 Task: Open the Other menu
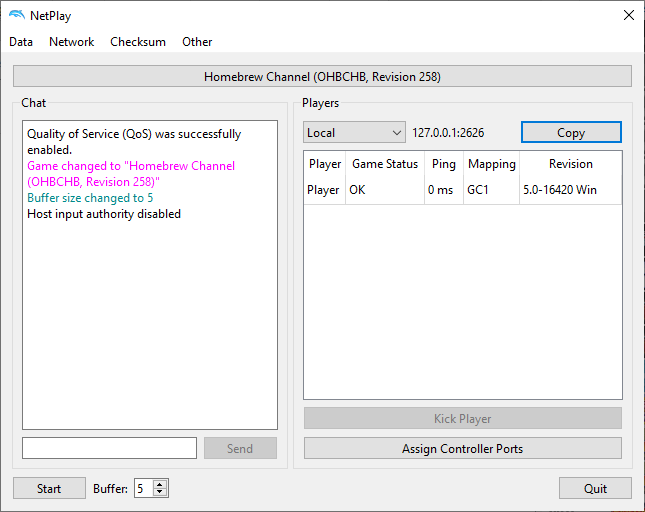[197, 42]
